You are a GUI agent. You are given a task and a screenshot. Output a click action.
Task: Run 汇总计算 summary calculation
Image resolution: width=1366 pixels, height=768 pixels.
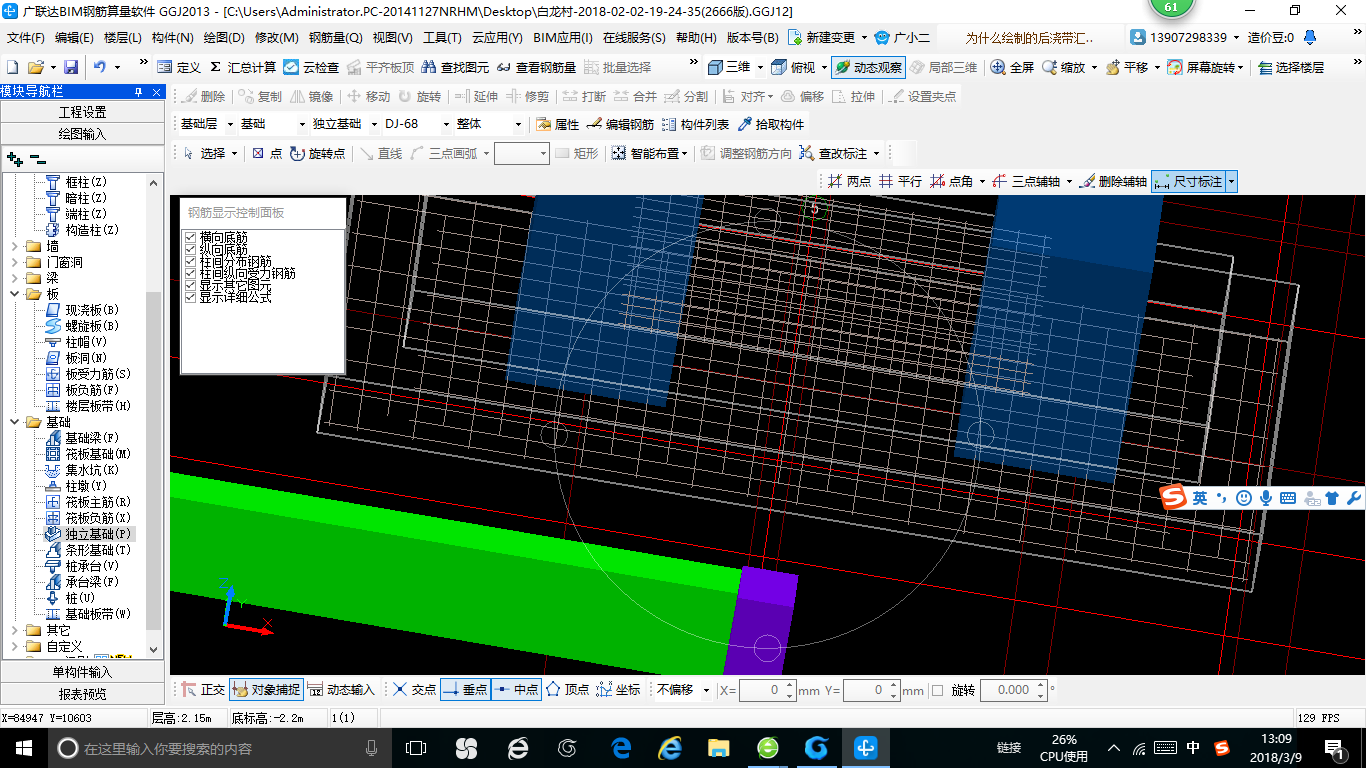pyautogui.click(x=243, y=67)
